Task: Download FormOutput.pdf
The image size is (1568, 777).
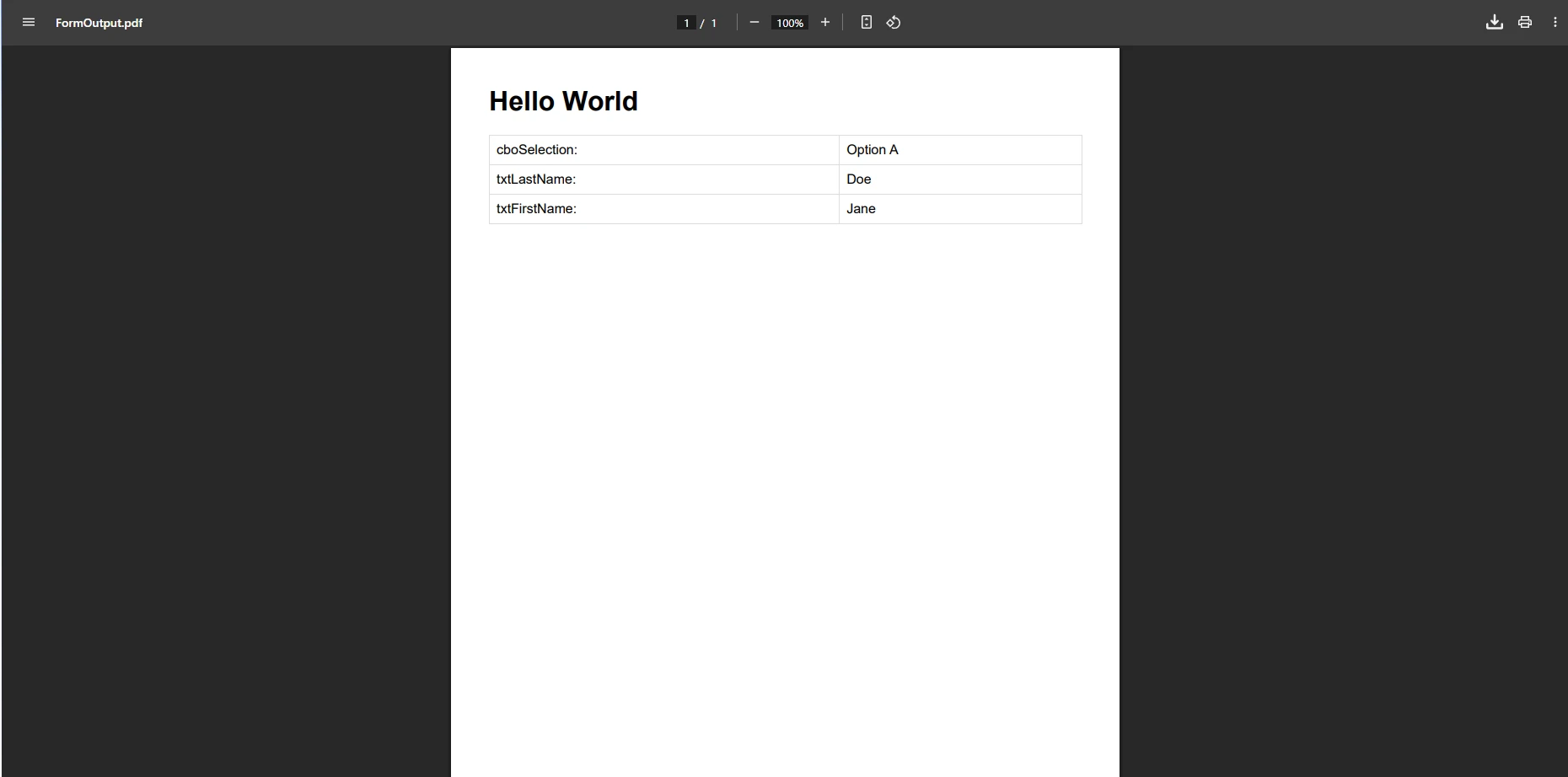Action: pos(1494,23)
